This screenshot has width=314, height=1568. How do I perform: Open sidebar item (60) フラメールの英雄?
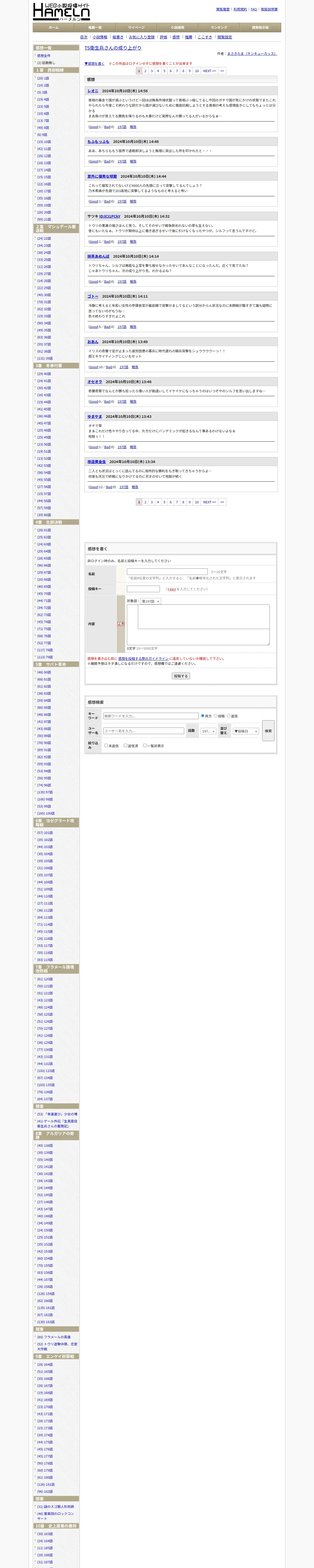[x=54, y=1337]
